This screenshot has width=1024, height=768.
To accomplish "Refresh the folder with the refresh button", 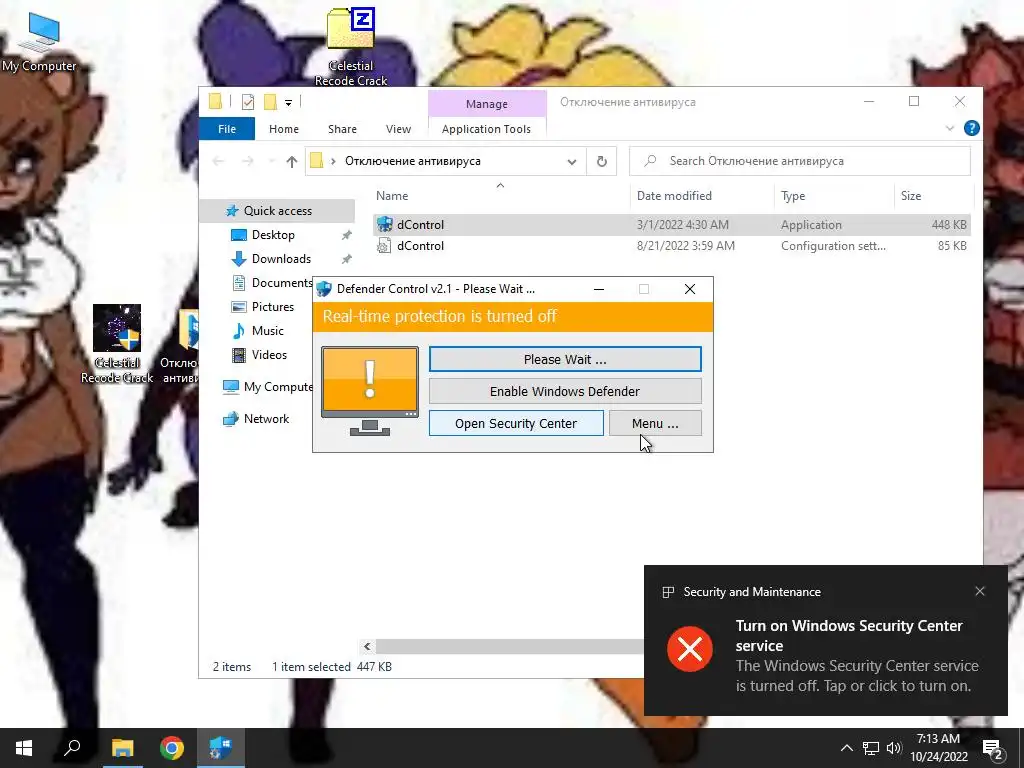I will tap(601, 161).
